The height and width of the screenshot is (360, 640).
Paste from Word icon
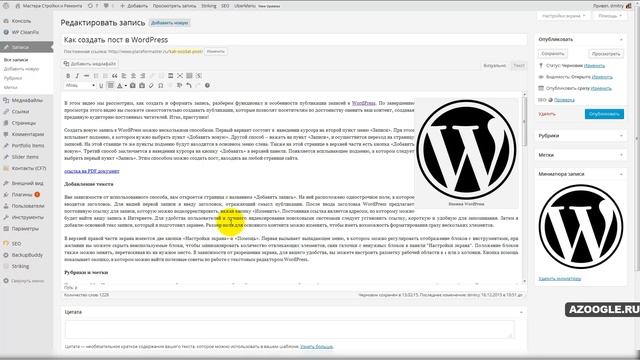pos(142,85)
